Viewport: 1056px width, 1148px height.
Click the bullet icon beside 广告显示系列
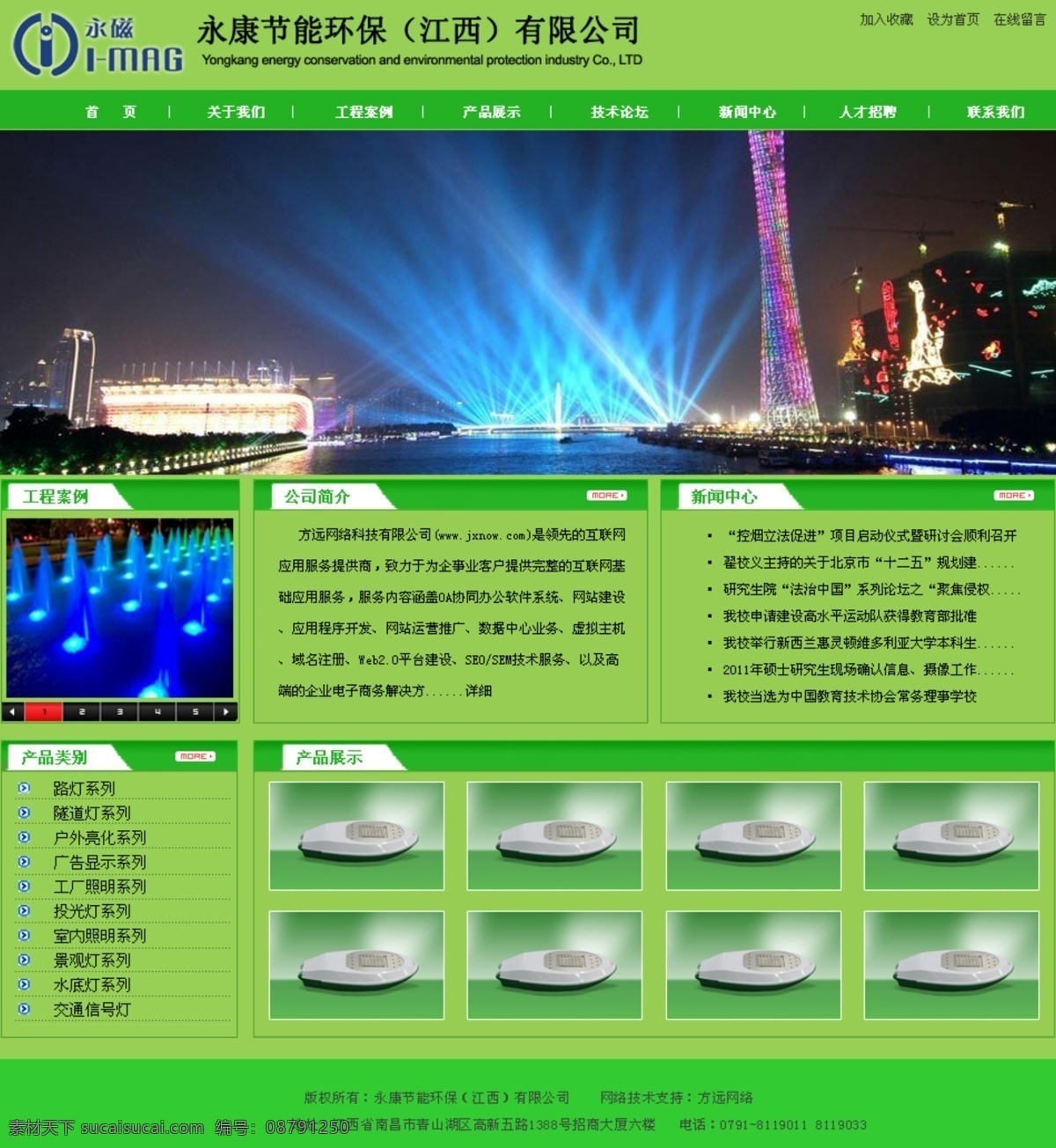[x=24, y=862]
